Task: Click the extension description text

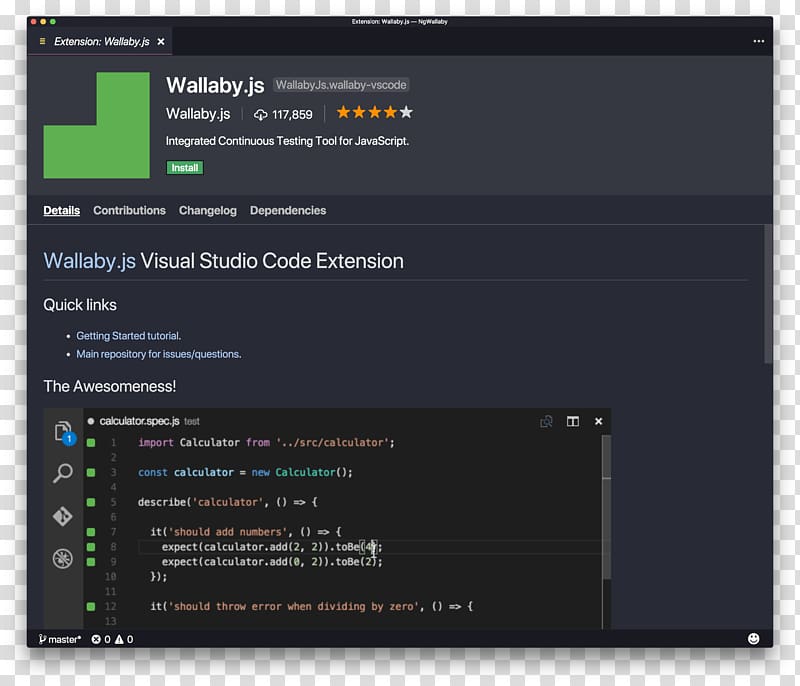Action: point(287,141)
